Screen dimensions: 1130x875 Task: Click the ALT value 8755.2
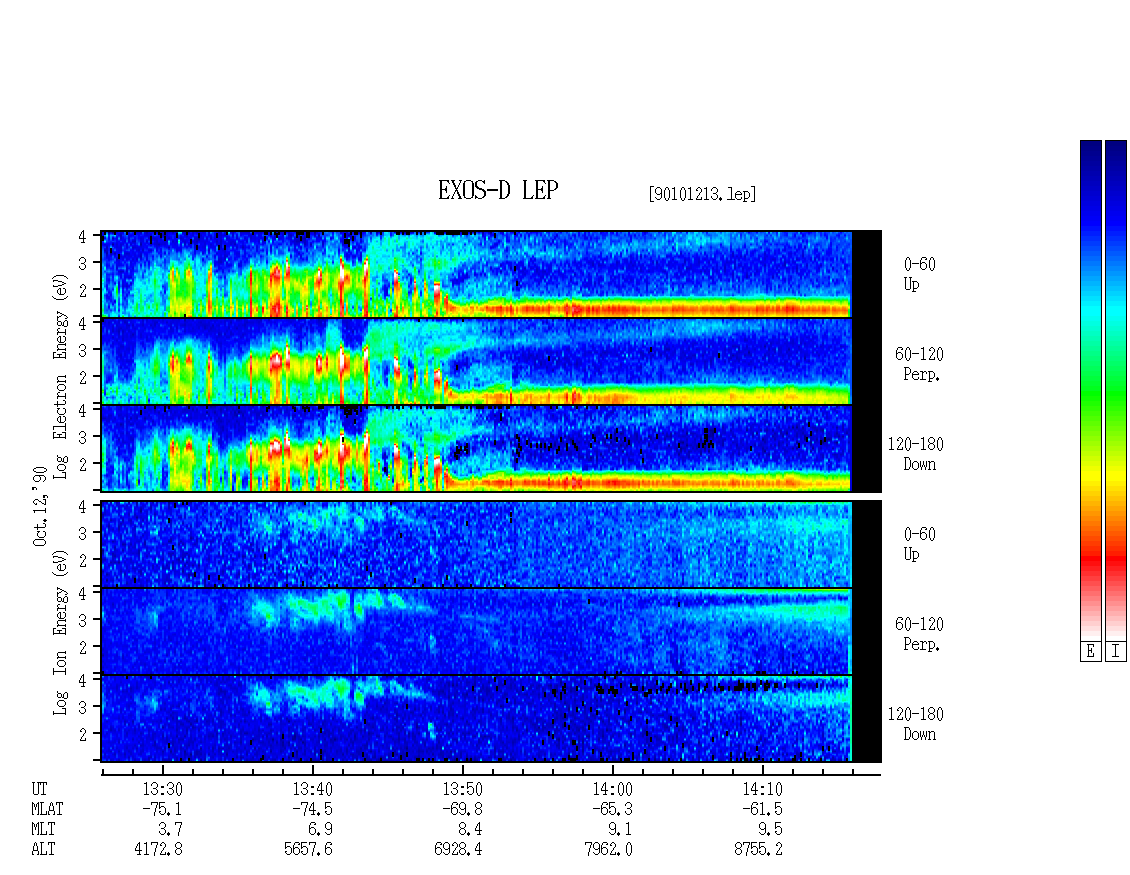[758, 850]
